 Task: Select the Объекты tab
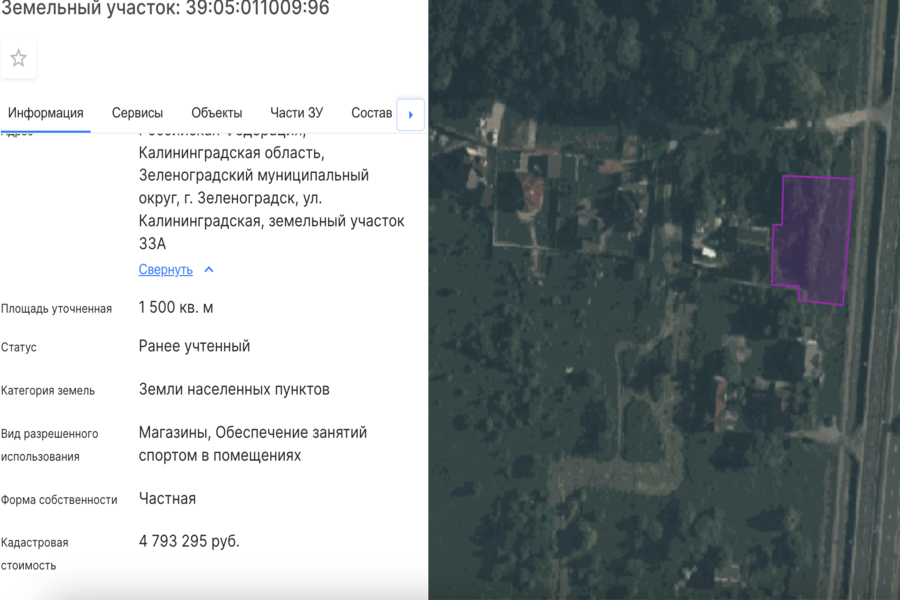pyautogui.click(x=216, y=113)
